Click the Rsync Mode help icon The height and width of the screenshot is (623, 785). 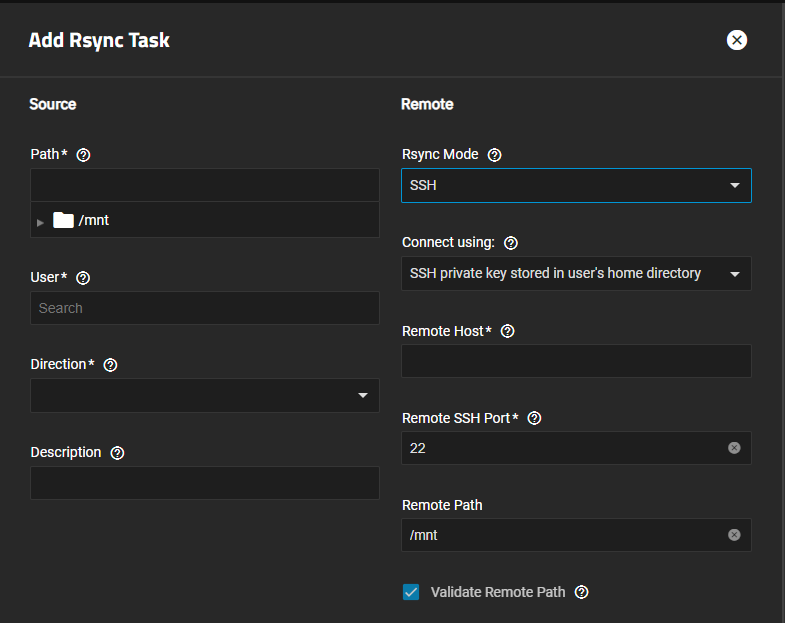(494, 156)
